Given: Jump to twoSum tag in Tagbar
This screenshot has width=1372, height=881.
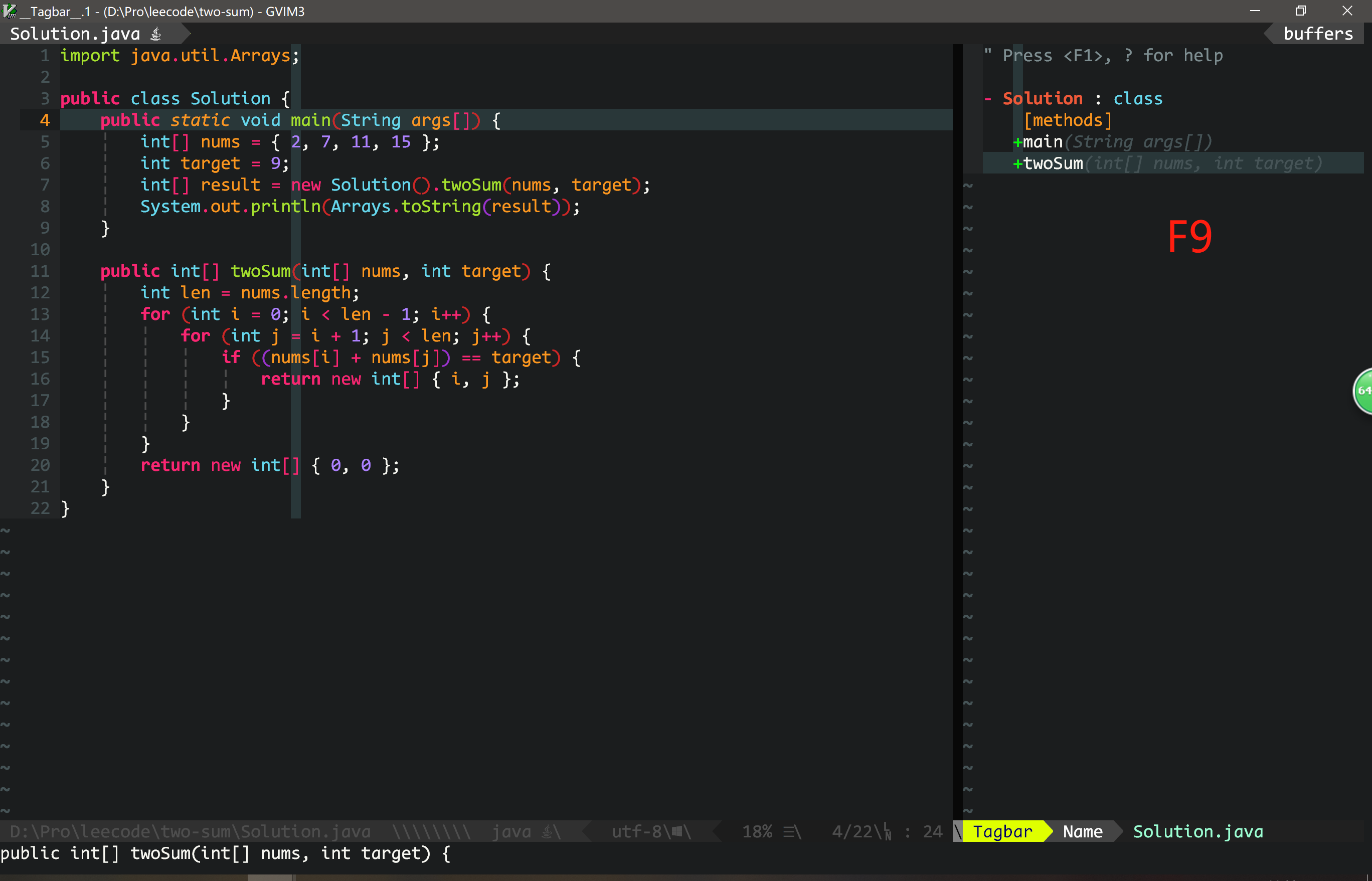Looking at the screenshot, I should pyautogui.click(x=1054, y=163).
